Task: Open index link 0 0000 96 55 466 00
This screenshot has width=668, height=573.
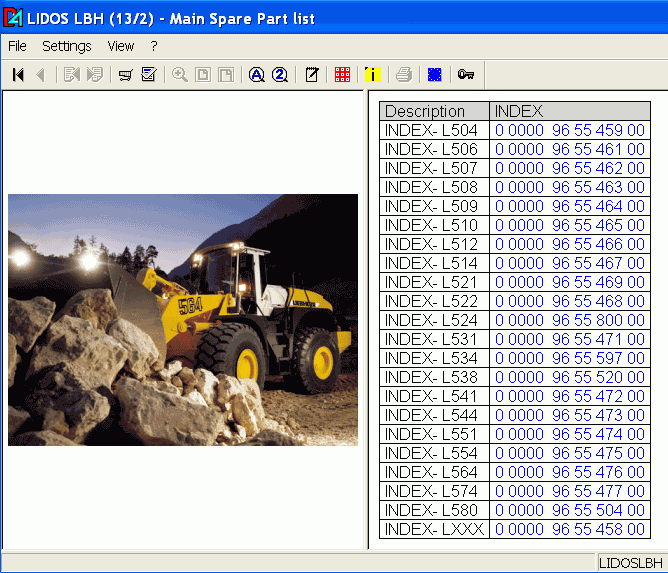Action: pos(570,245)
